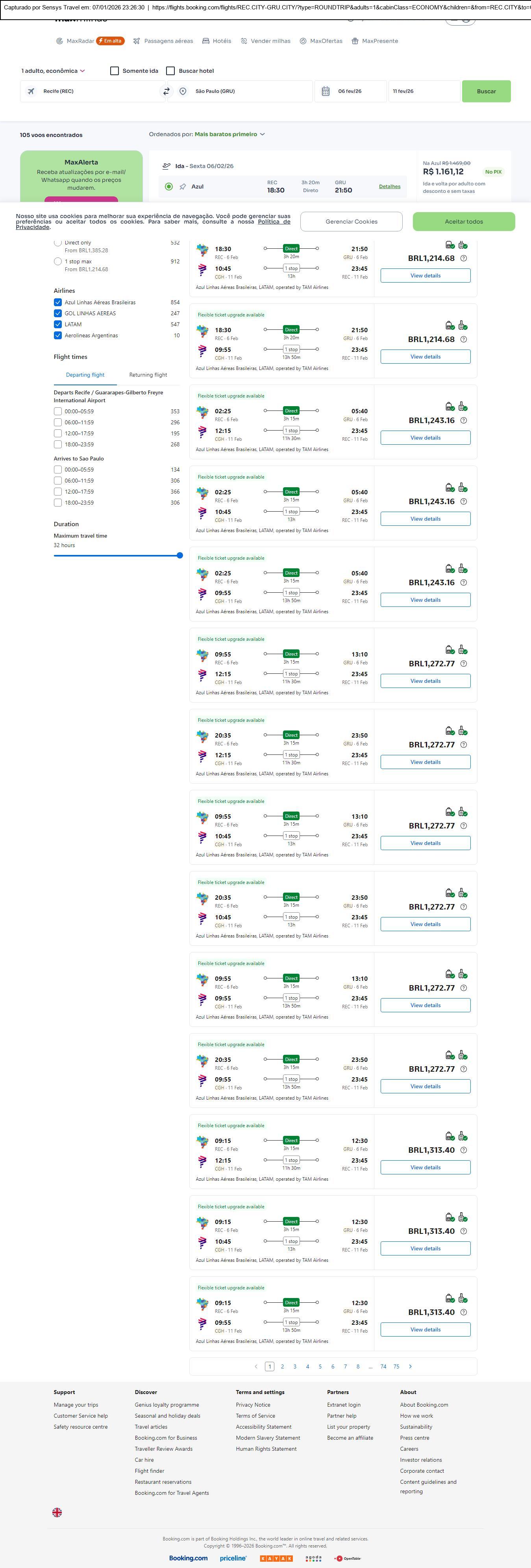Select the 1 stop max radio option
Image resolution: width=531 pixels, height=1568 pixels.
click(x=58, y=262)
